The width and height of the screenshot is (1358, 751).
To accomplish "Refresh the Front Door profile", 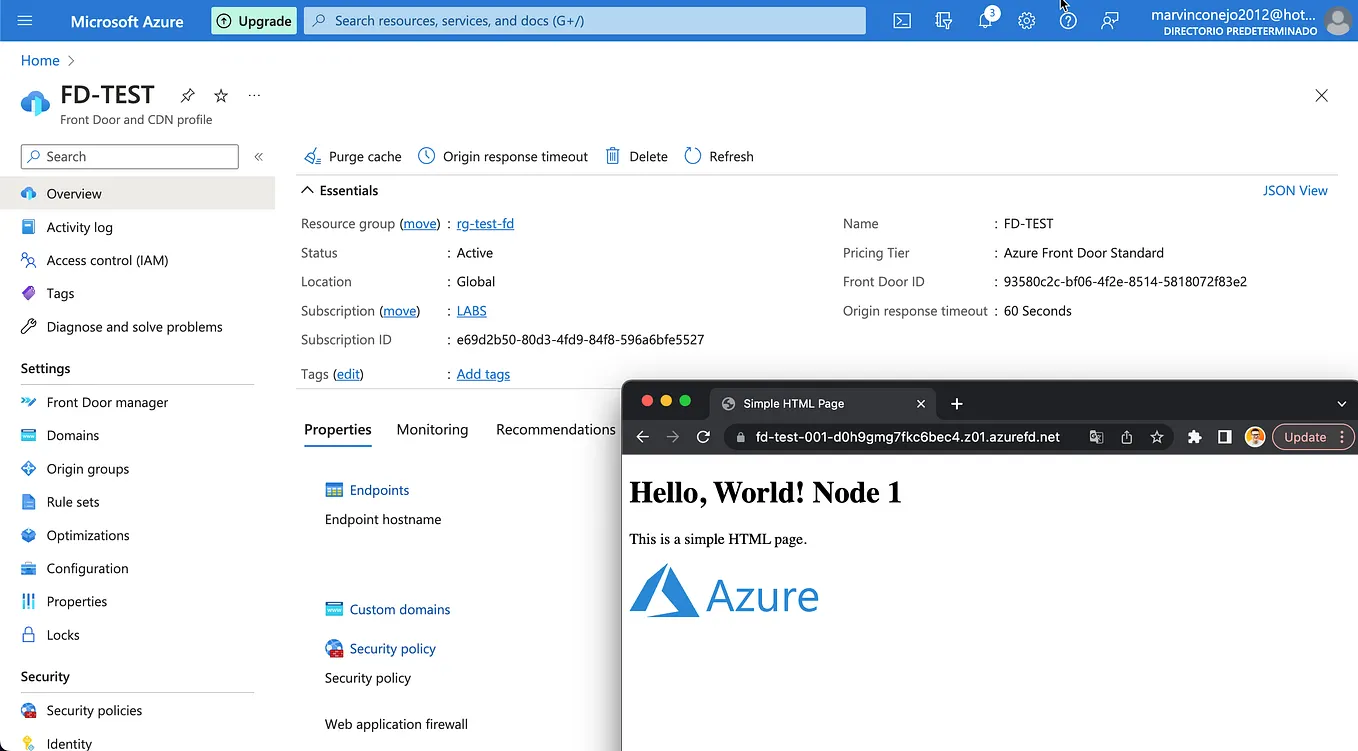I will (x=719, y=156).
